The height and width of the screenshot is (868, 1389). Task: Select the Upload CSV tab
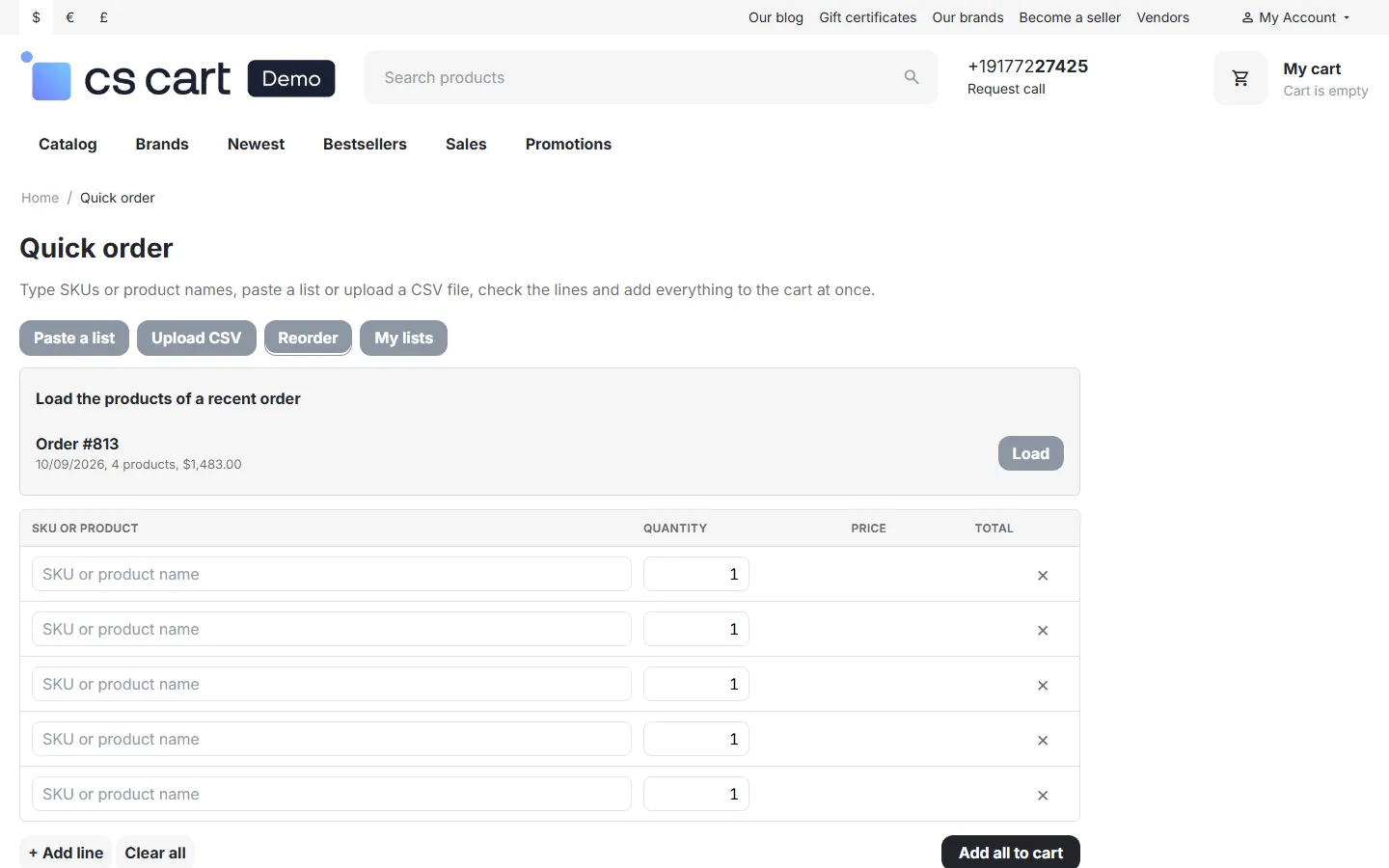[x=197, y=338]
